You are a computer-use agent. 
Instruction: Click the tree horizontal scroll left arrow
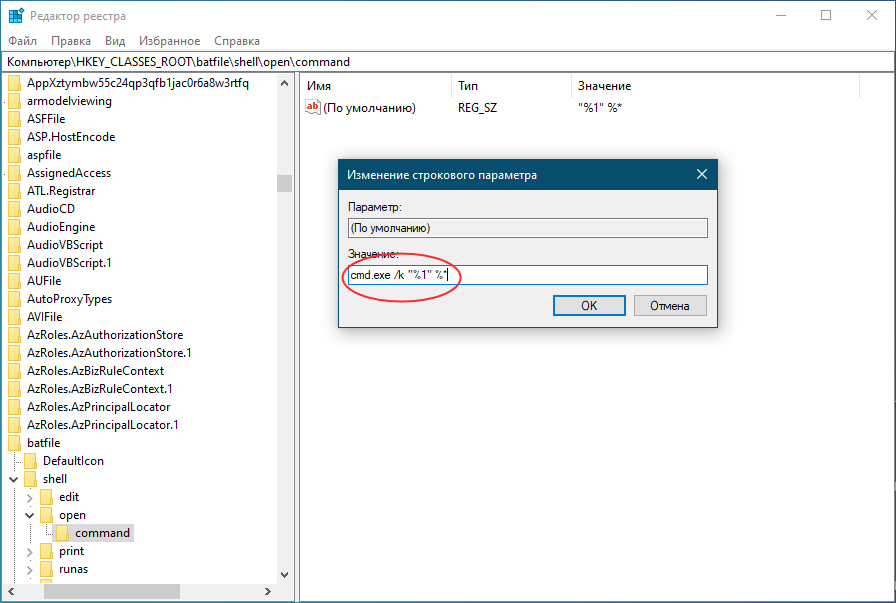[x=11, y=592]
